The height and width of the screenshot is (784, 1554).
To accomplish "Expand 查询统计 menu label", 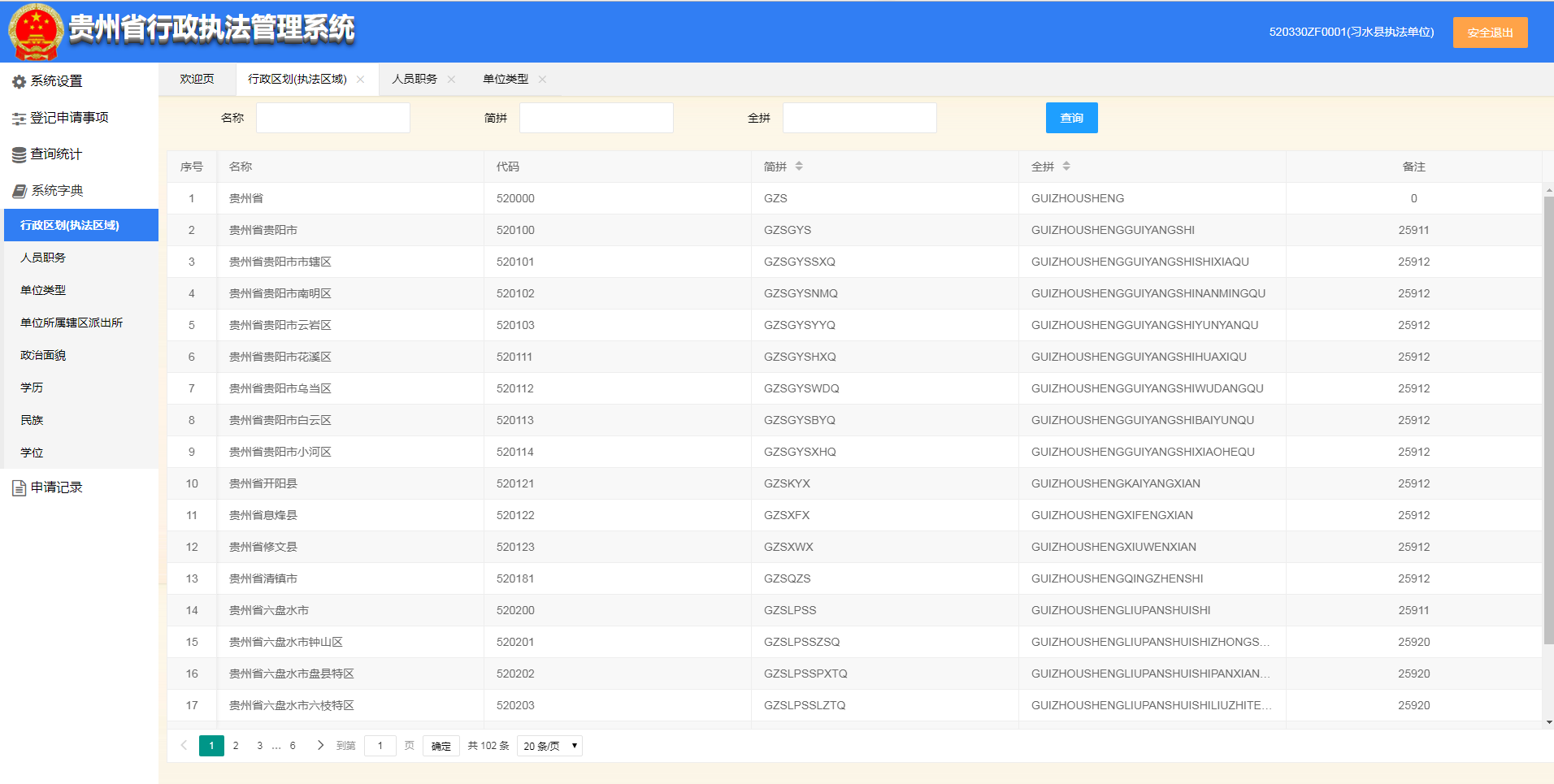I will point(56,154).
